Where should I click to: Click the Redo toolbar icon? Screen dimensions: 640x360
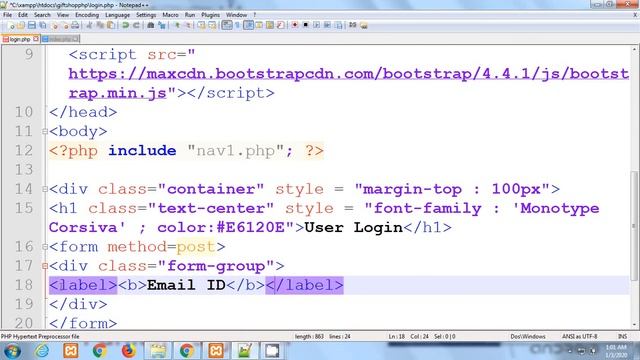tap(136, 25)
